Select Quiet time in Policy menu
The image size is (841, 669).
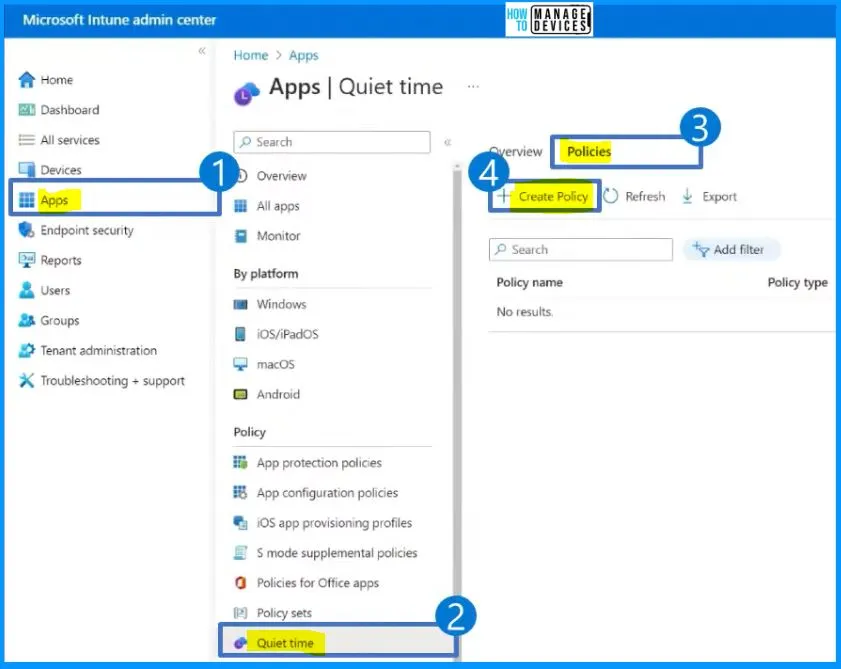pos(285,643)
